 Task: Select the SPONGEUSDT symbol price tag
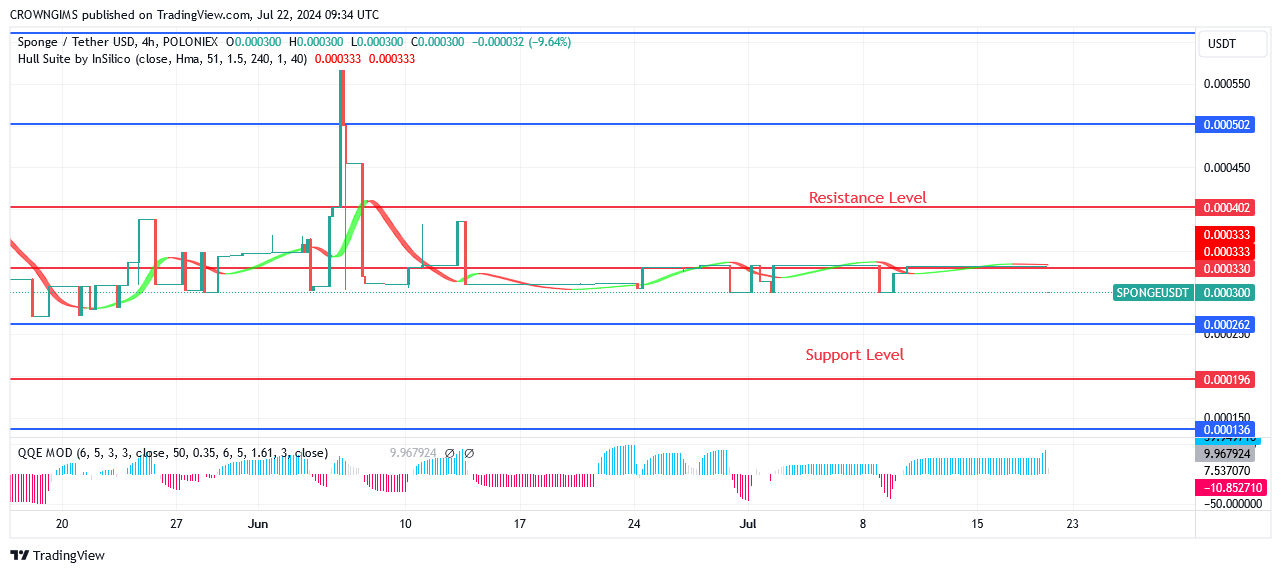[1153, 293]
